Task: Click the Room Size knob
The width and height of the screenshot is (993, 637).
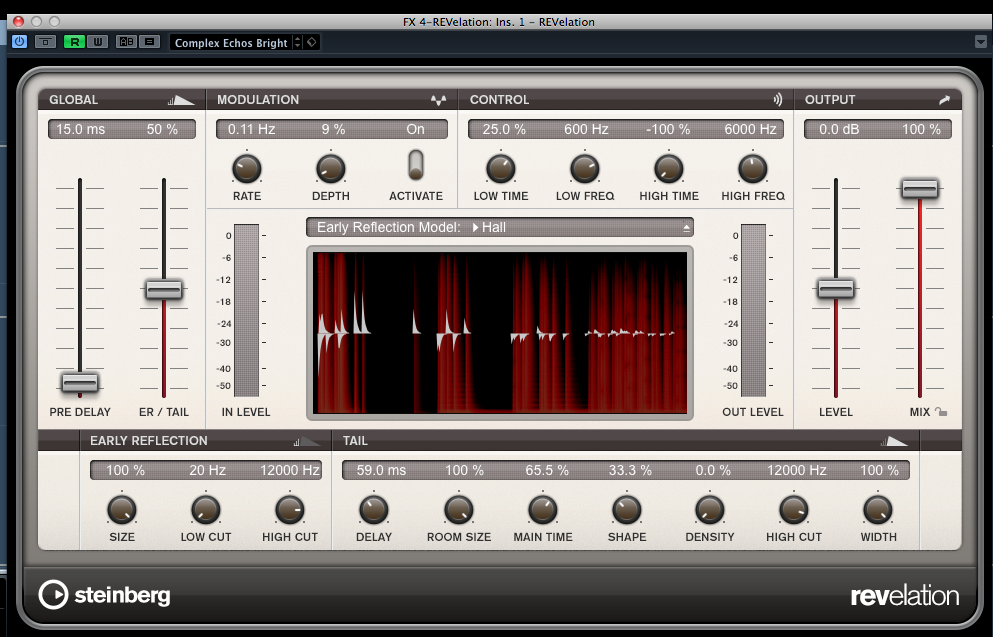Action: (459, 510)
